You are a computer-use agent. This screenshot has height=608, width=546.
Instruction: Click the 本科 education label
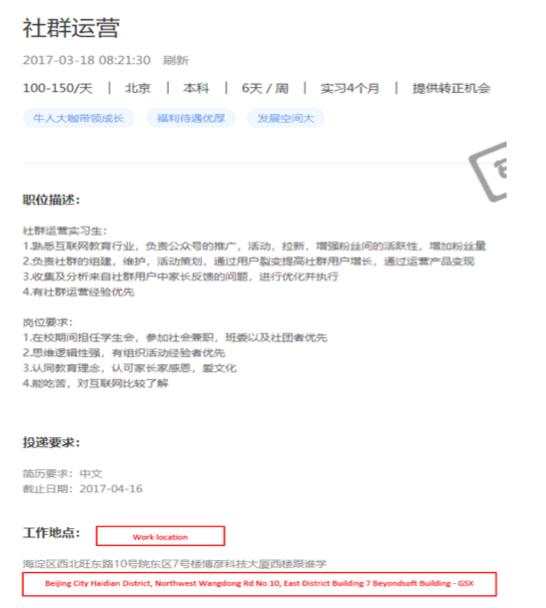point(196,88)
